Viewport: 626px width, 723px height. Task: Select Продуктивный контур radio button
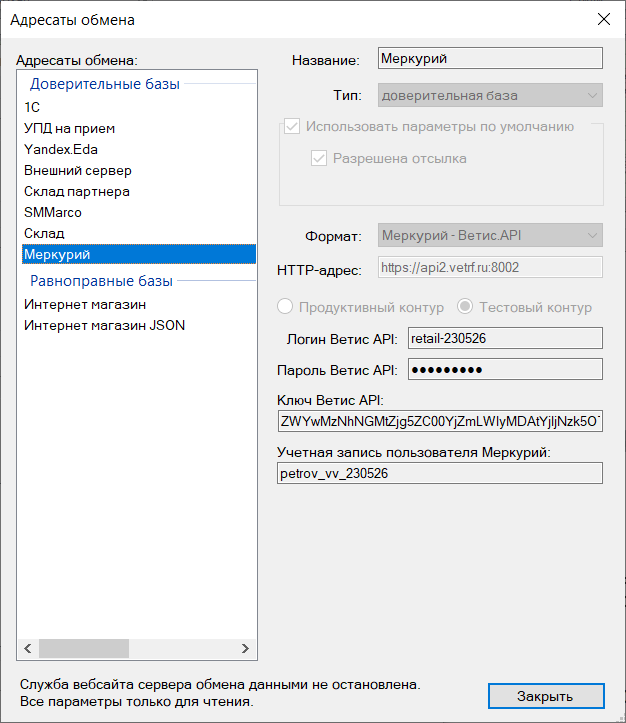pyautogui.click(x=285, y=307)
